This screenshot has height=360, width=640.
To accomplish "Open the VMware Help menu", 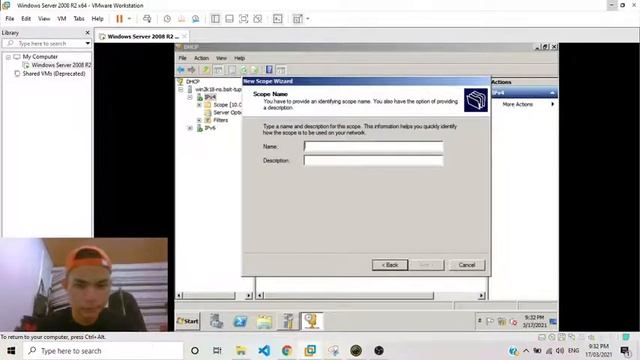I will click(x=97, y=19).
